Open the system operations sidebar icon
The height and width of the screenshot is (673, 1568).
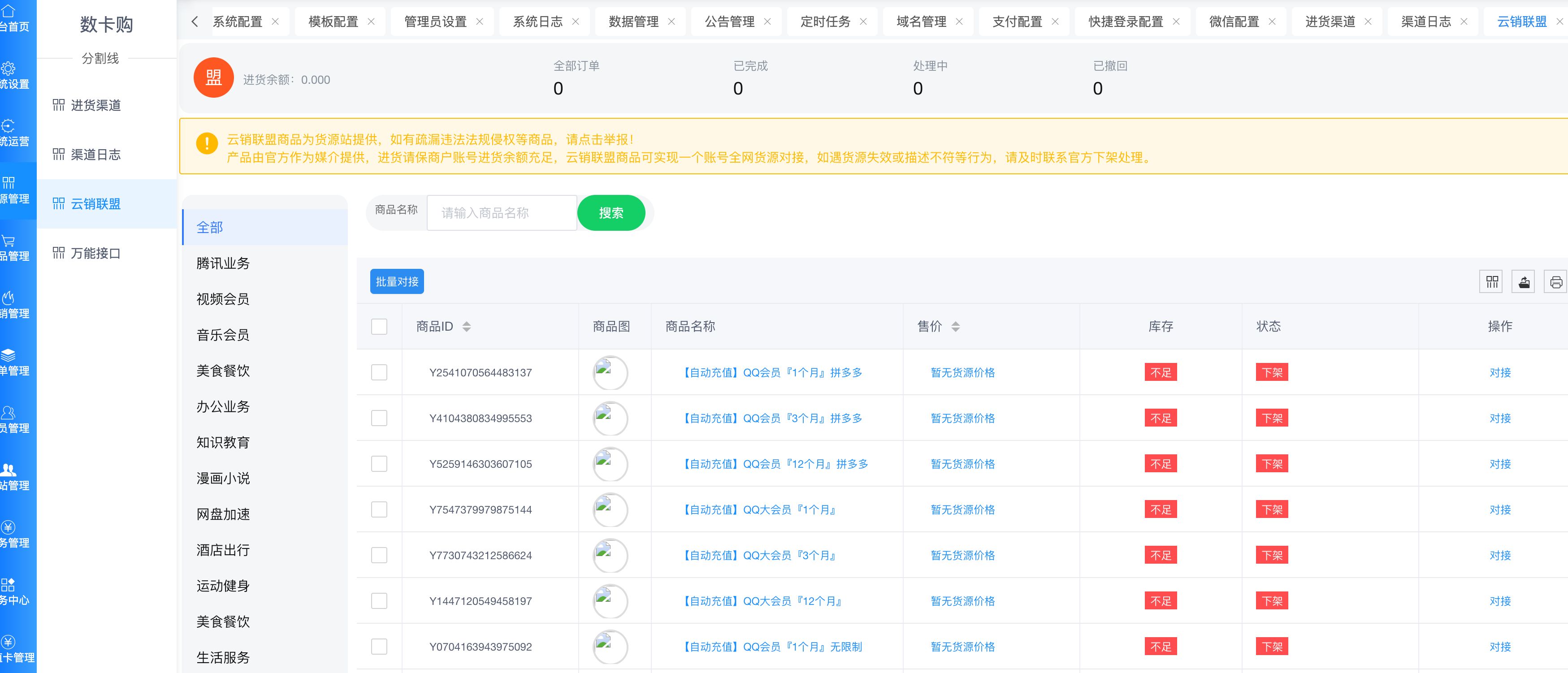click(8, 126)
